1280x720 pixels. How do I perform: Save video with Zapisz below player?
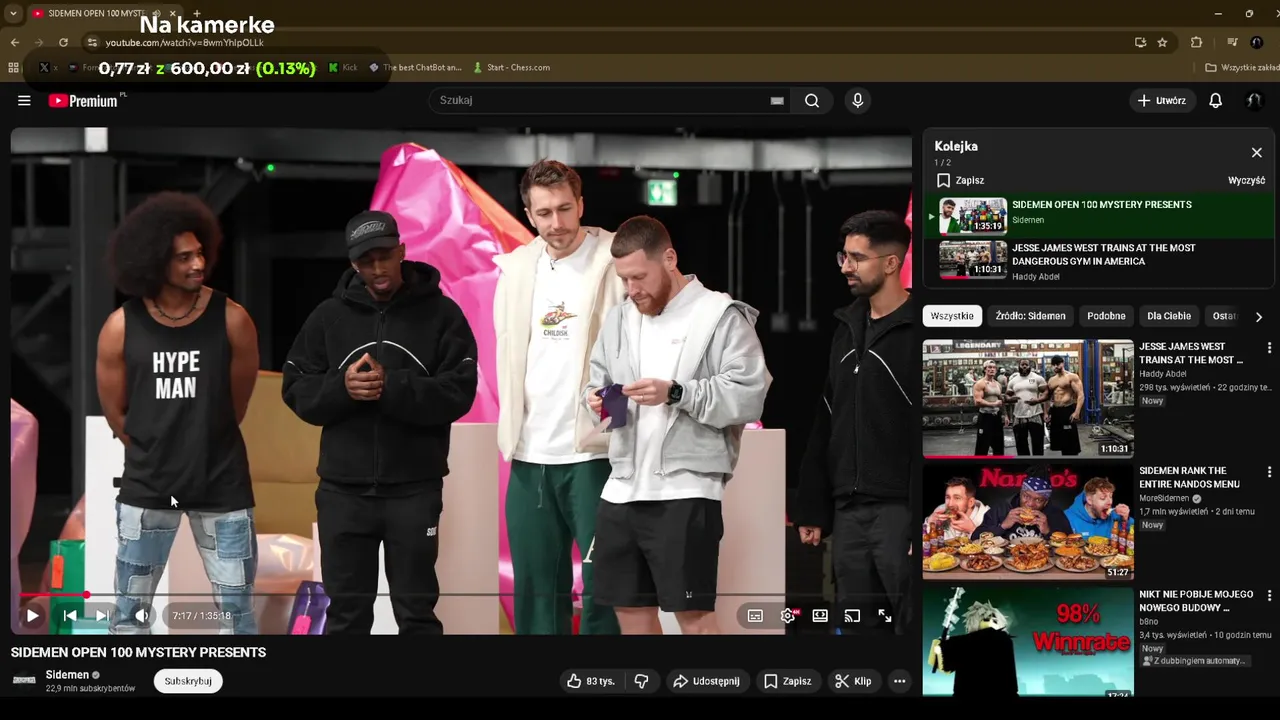(787, 681)
